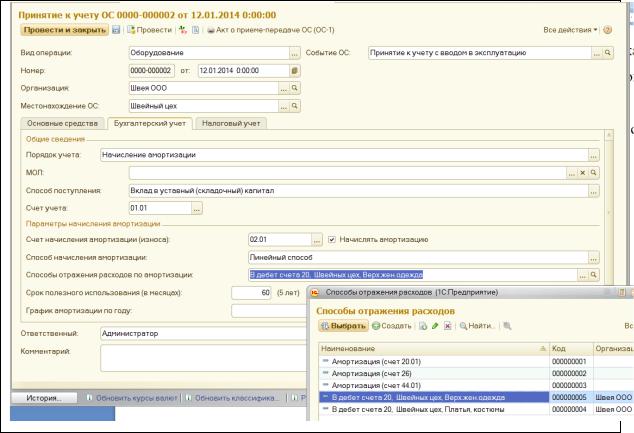Open Организация selection ellipsis button
The height and width of the screenshot is (433, 634).
284,88
